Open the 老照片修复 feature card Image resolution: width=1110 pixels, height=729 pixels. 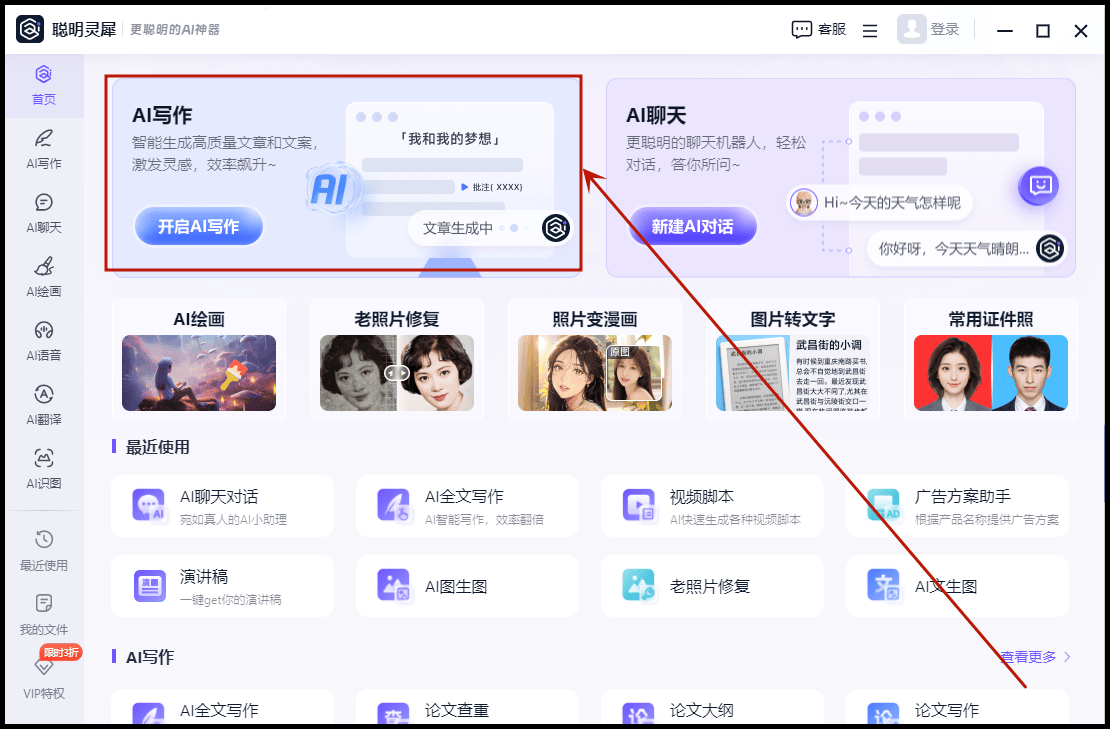click(x=396, y=360)
